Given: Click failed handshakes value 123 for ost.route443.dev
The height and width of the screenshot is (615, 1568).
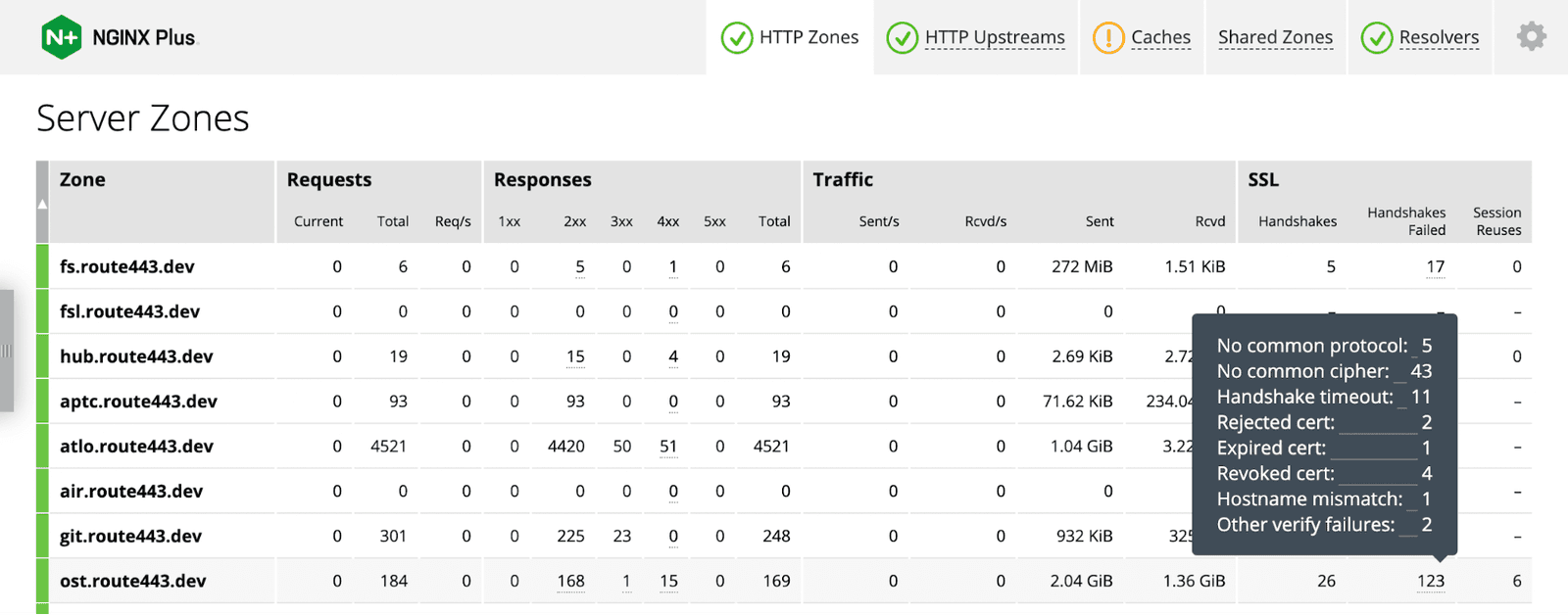Looking at the screenshot, I should click(1430, 581).
